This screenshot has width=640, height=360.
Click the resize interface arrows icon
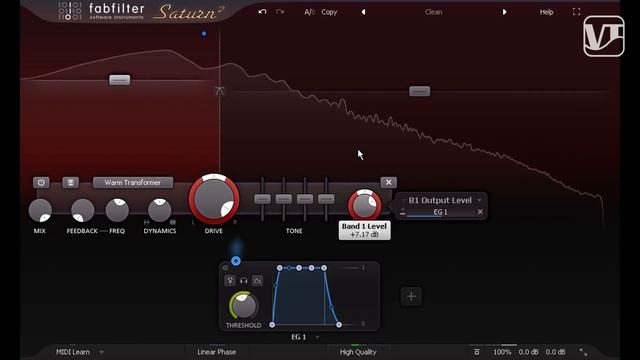click(583, 352)
